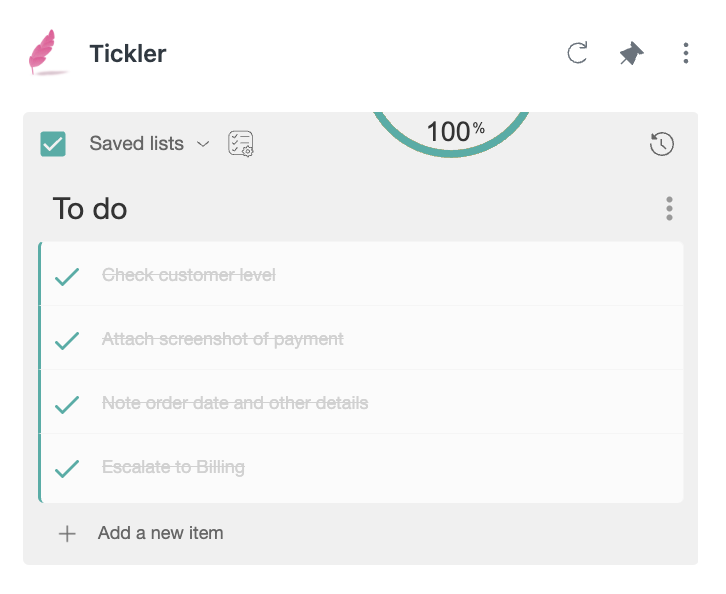Open the Tickler header three-dot menu
Viewport: 726px width, 594px height.
click(x=686, y=53)
